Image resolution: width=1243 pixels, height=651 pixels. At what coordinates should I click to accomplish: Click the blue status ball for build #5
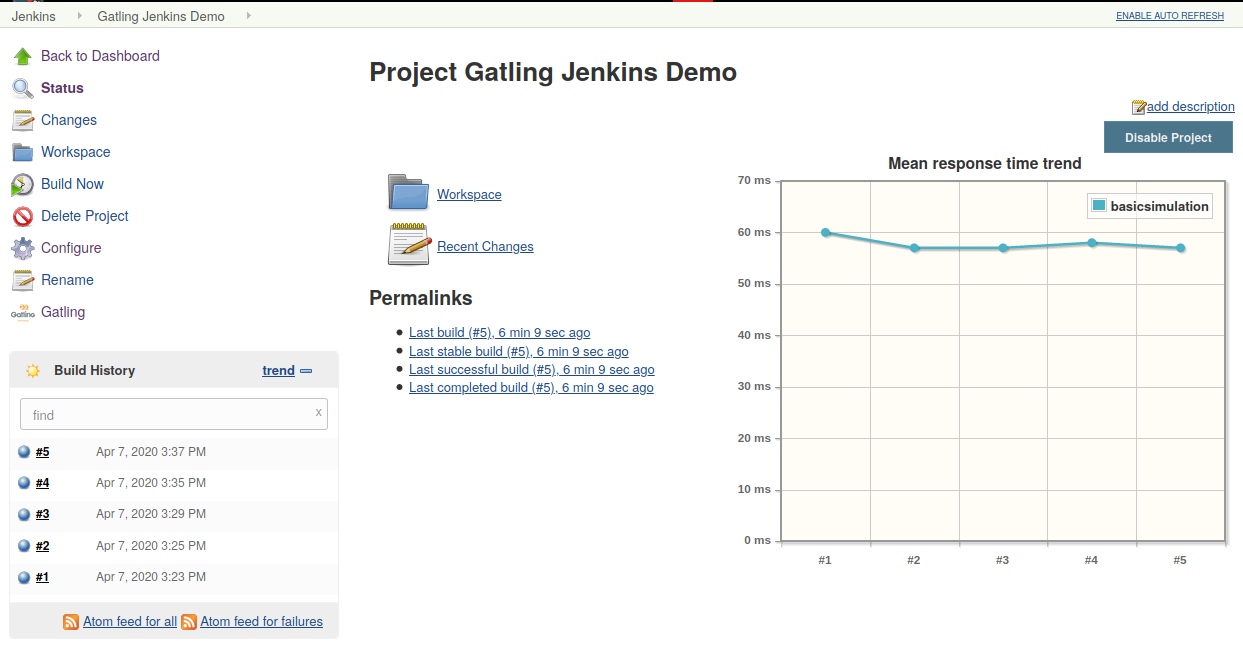(25, 452)
